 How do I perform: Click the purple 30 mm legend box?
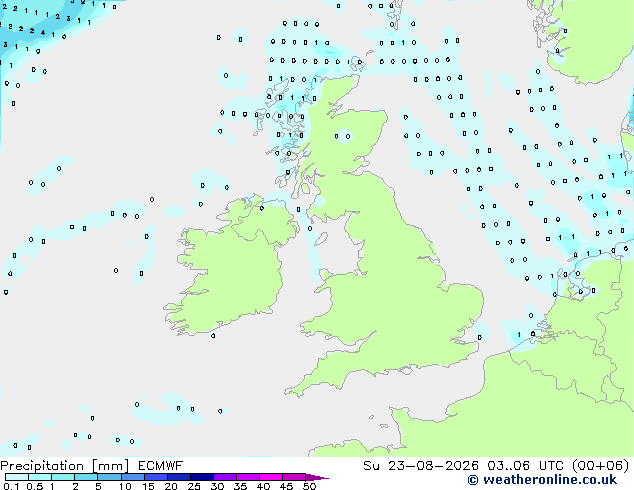click(225, 477)
